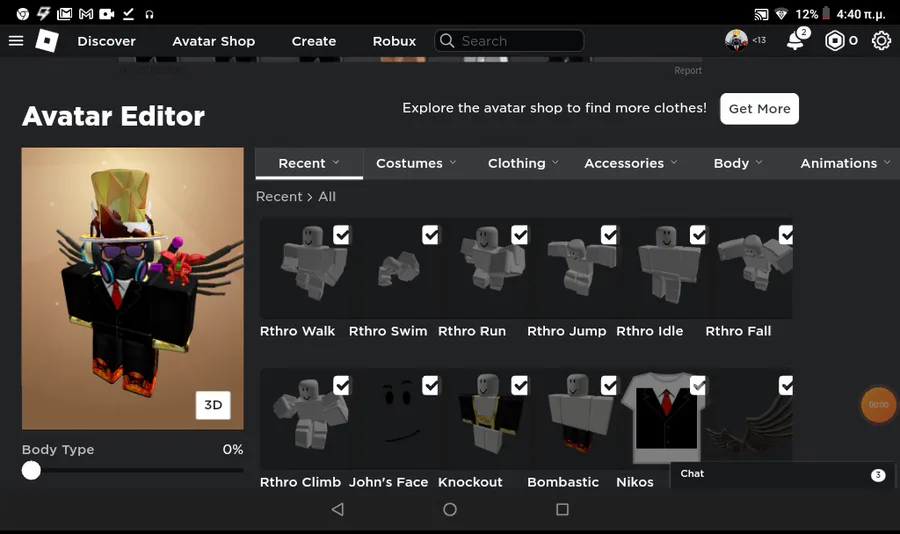Expand the Animations dropdown chevron

[x=887, y=162]
